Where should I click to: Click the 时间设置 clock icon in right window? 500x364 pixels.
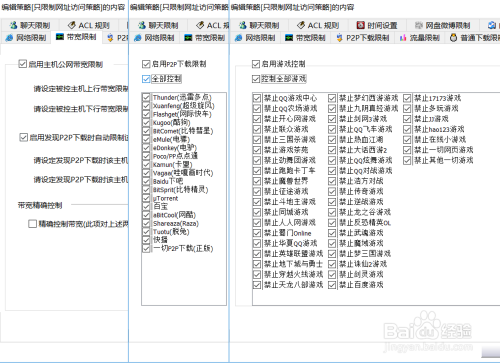pyautogui.click(x=360, y=25)
